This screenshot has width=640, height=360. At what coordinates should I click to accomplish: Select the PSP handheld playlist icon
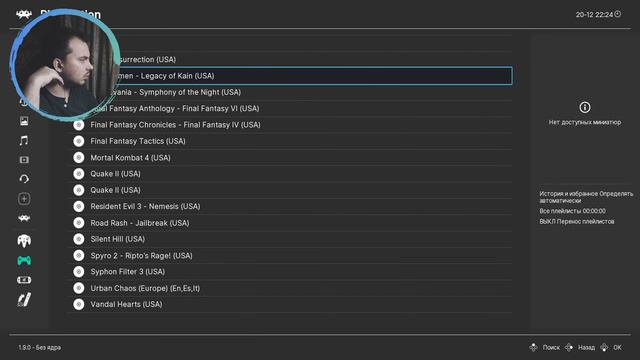pos(24,280)
